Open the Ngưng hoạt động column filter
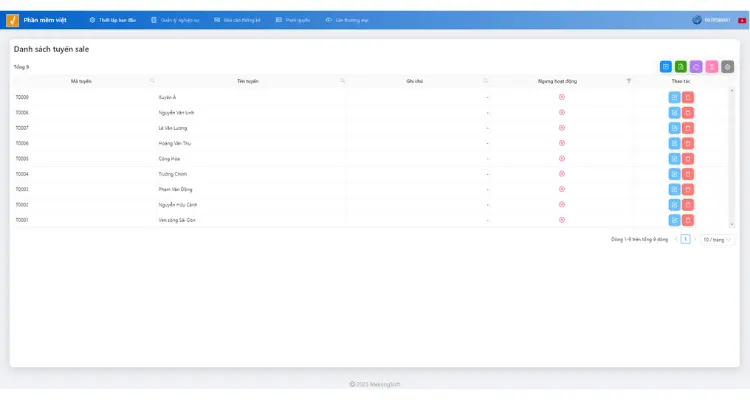This screenshot has width=750, height=400. point(629,81)
